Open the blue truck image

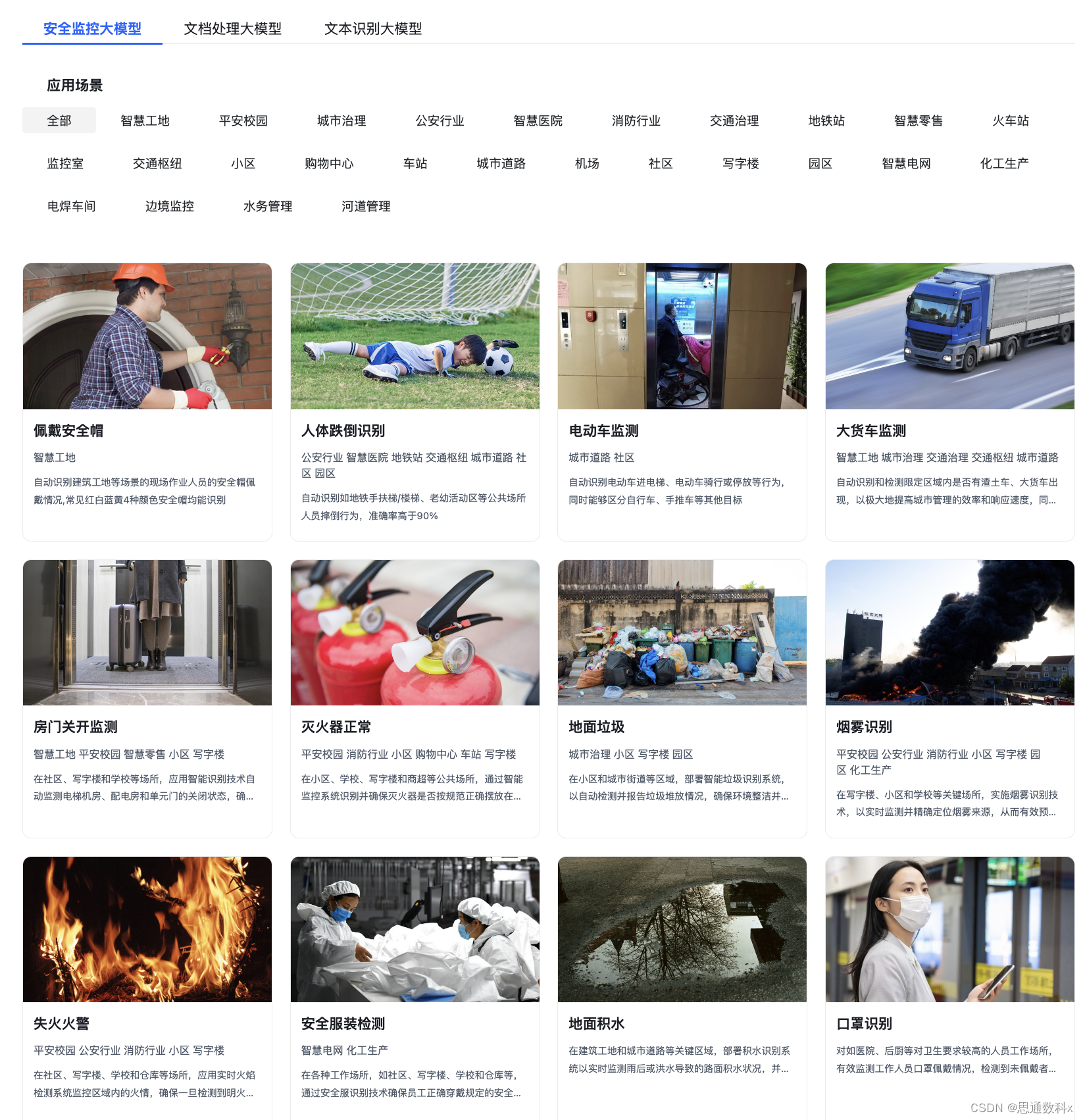click(950, 336)
